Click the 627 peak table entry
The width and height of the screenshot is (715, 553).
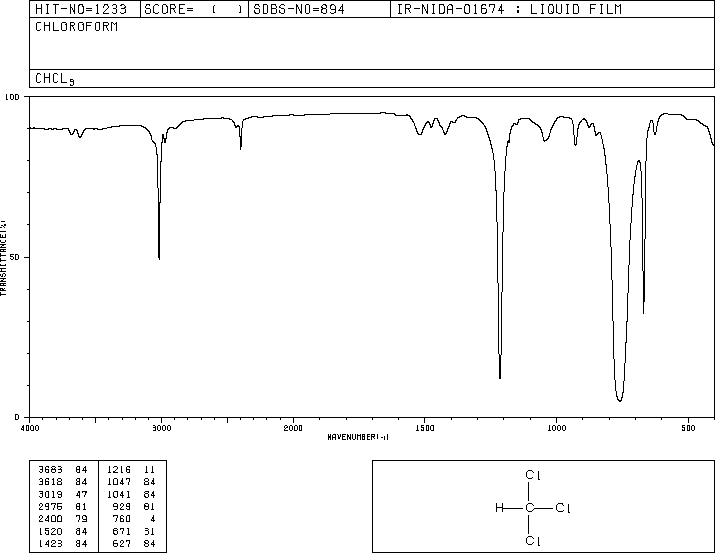pyautogui.click(x=122, y=544)
